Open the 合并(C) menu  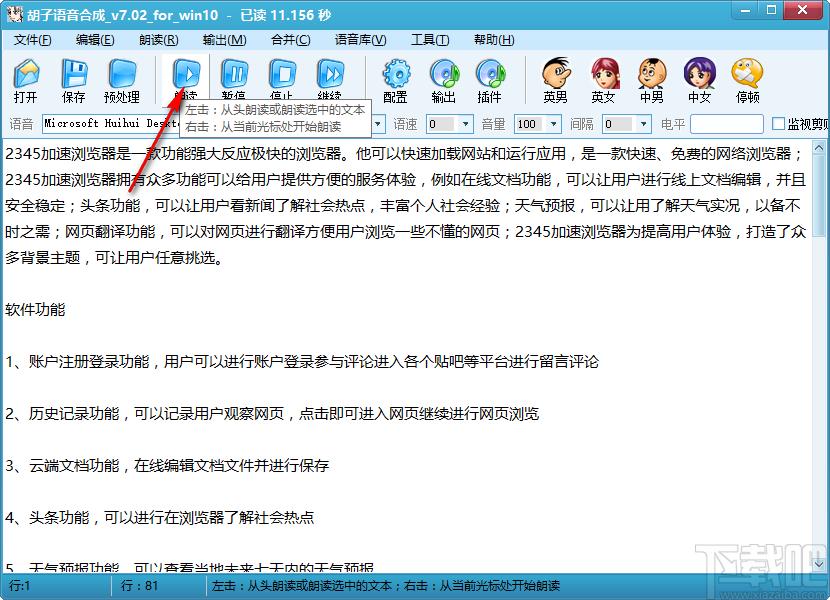point(291,40)
